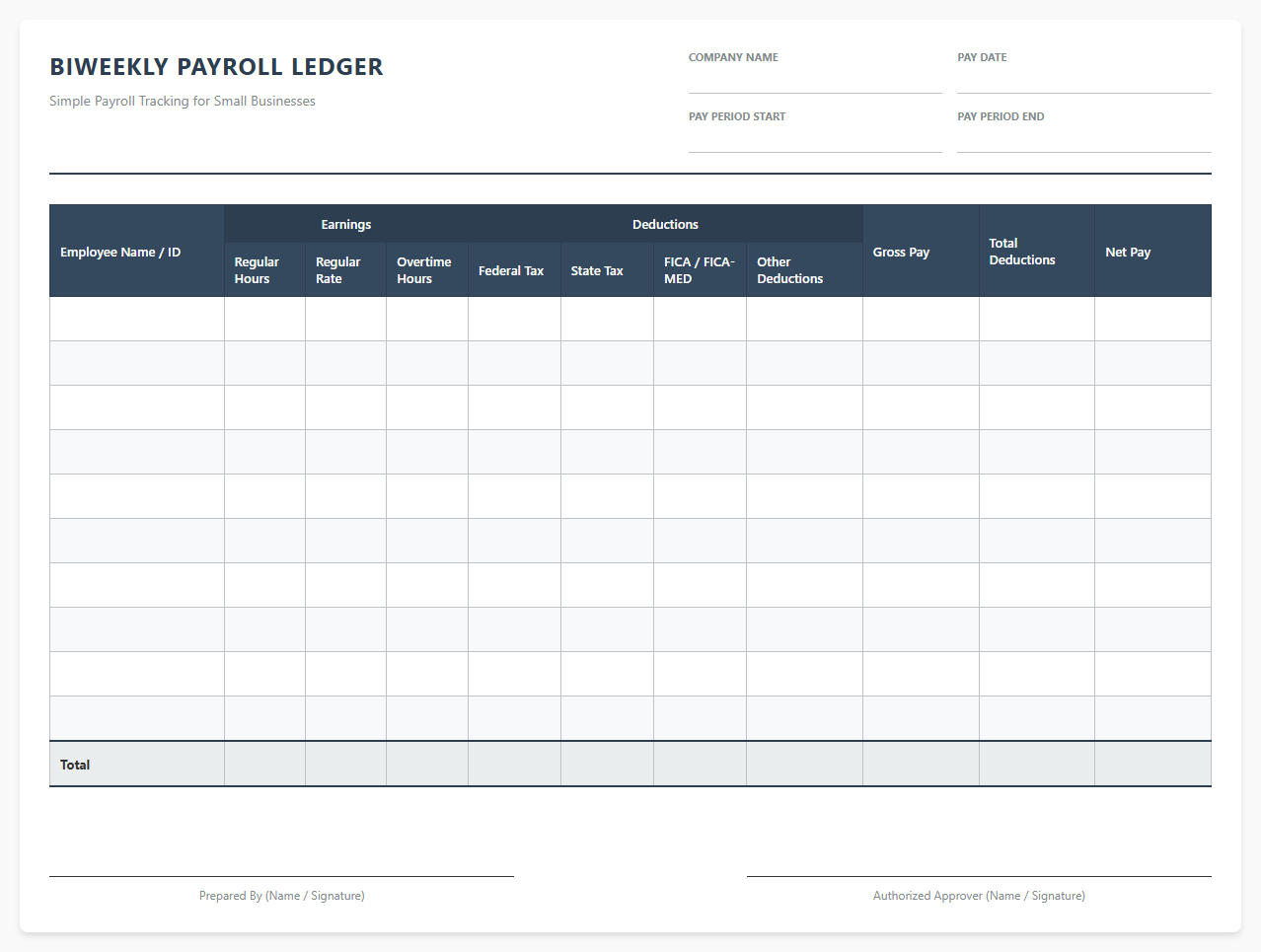1261x952 pixels.
Task: Click the 'Overtime Hours' column header
Action: [x=427, y=270]
